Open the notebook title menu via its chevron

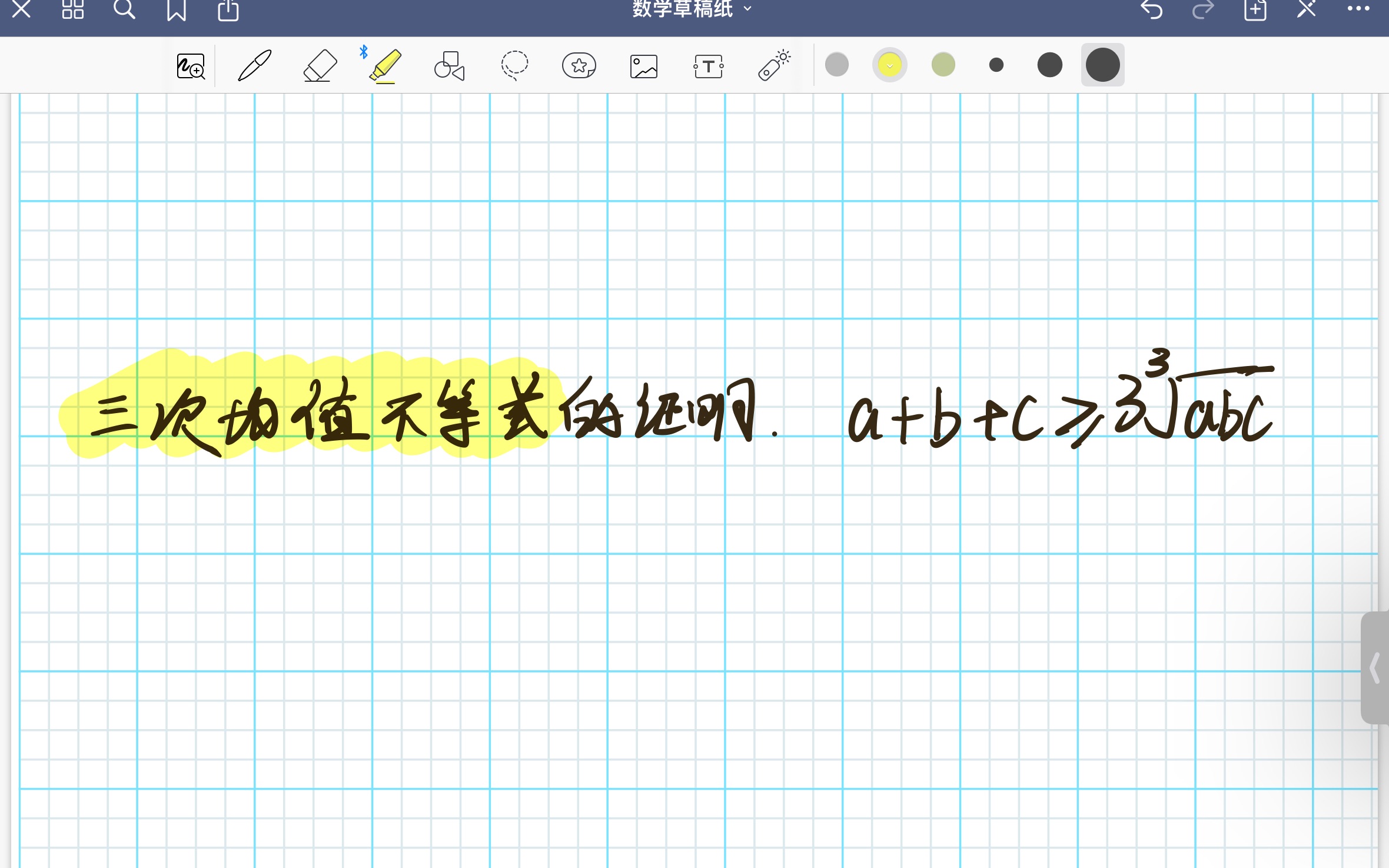point(747,8)
